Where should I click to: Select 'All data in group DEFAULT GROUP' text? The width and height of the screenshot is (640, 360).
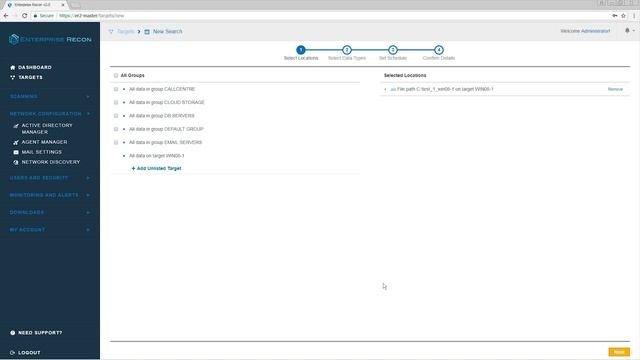click(166, 129)
